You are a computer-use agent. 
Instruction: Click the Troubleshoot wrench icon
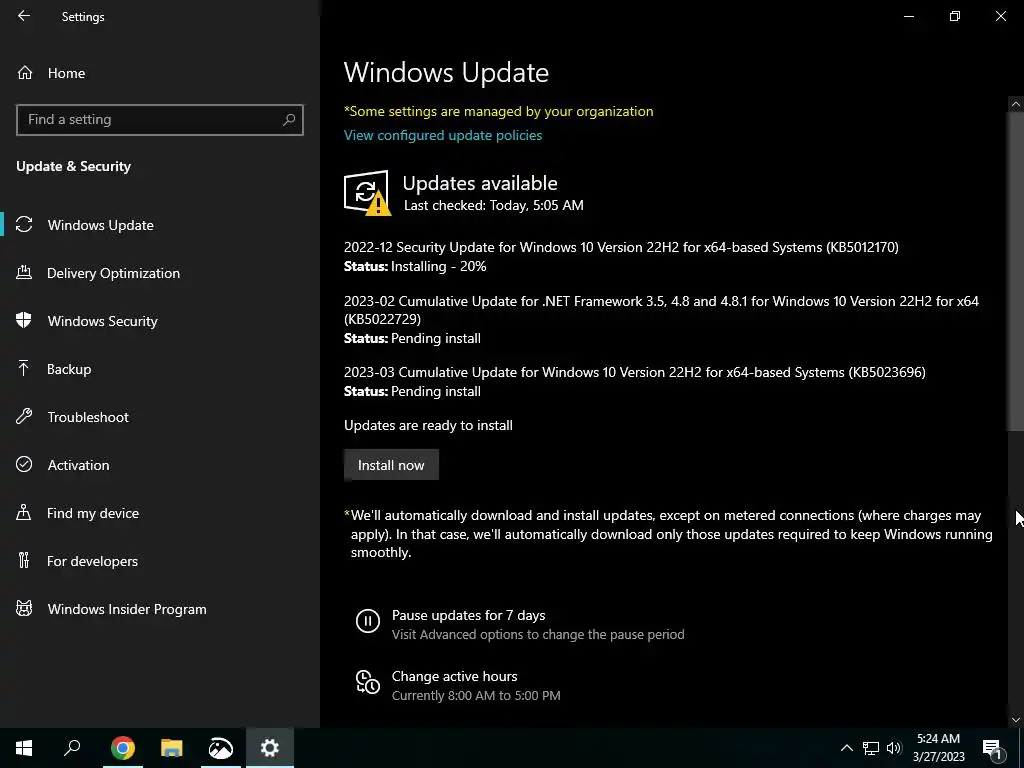point(24,417)
